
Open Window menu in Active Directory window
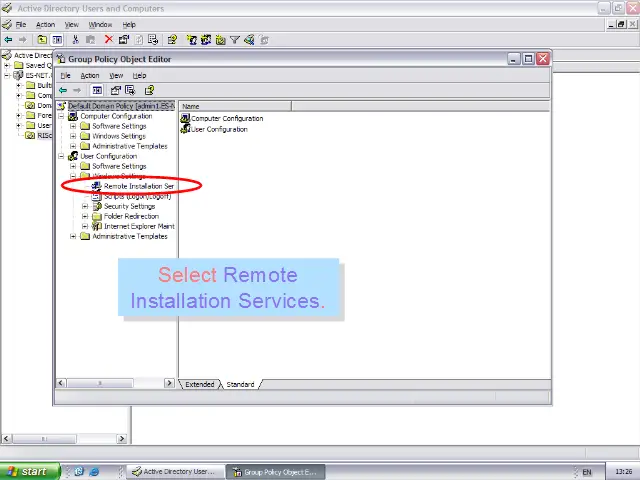click(100, 25)
